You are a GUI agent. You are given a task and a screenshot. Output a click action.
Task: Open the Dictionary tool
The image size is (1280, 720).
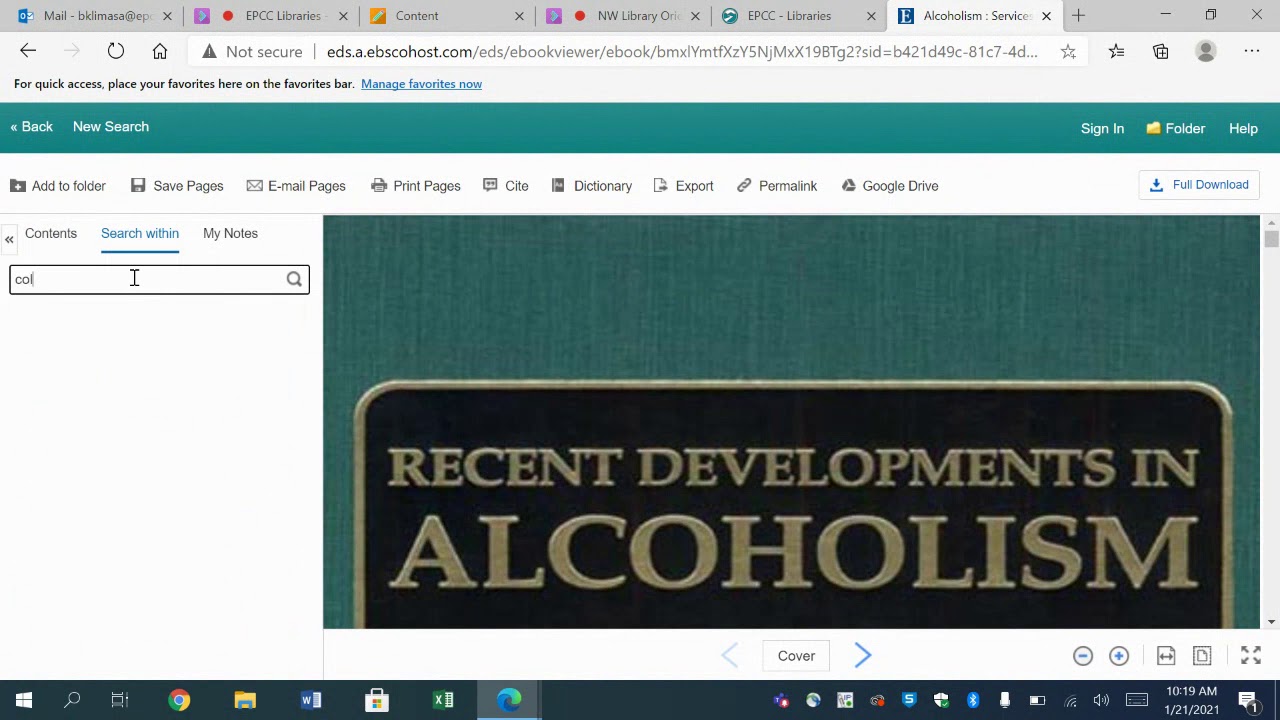592,186
